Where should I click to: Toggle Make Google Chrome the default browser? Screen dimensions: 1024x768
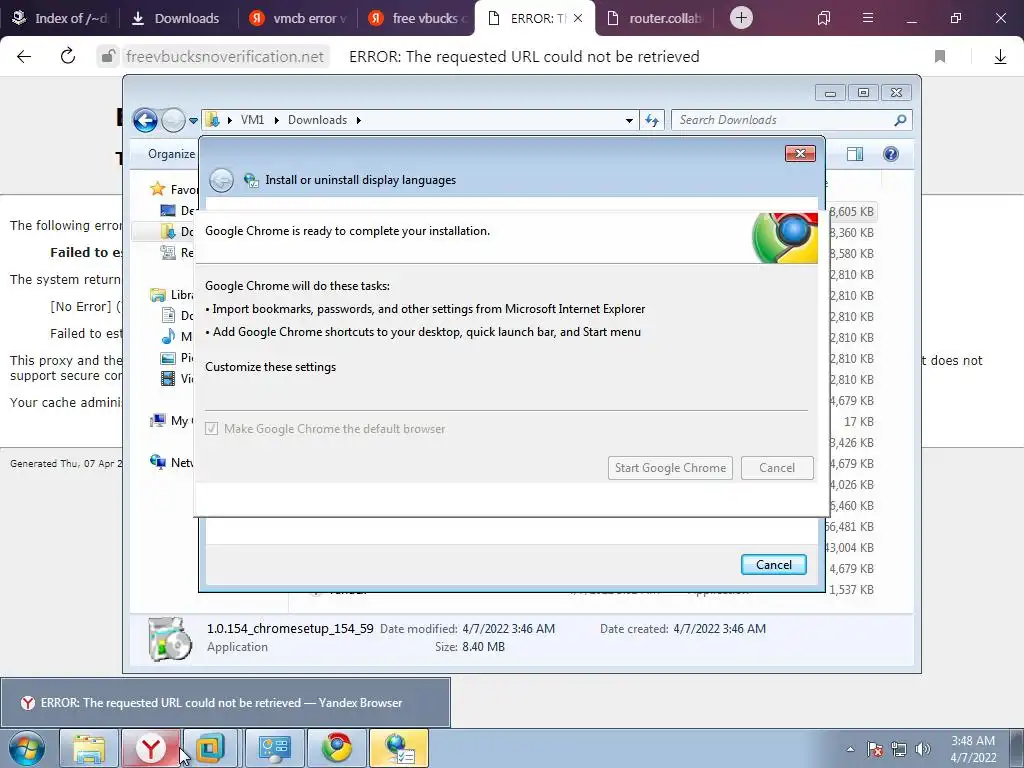tap(212, 429)
